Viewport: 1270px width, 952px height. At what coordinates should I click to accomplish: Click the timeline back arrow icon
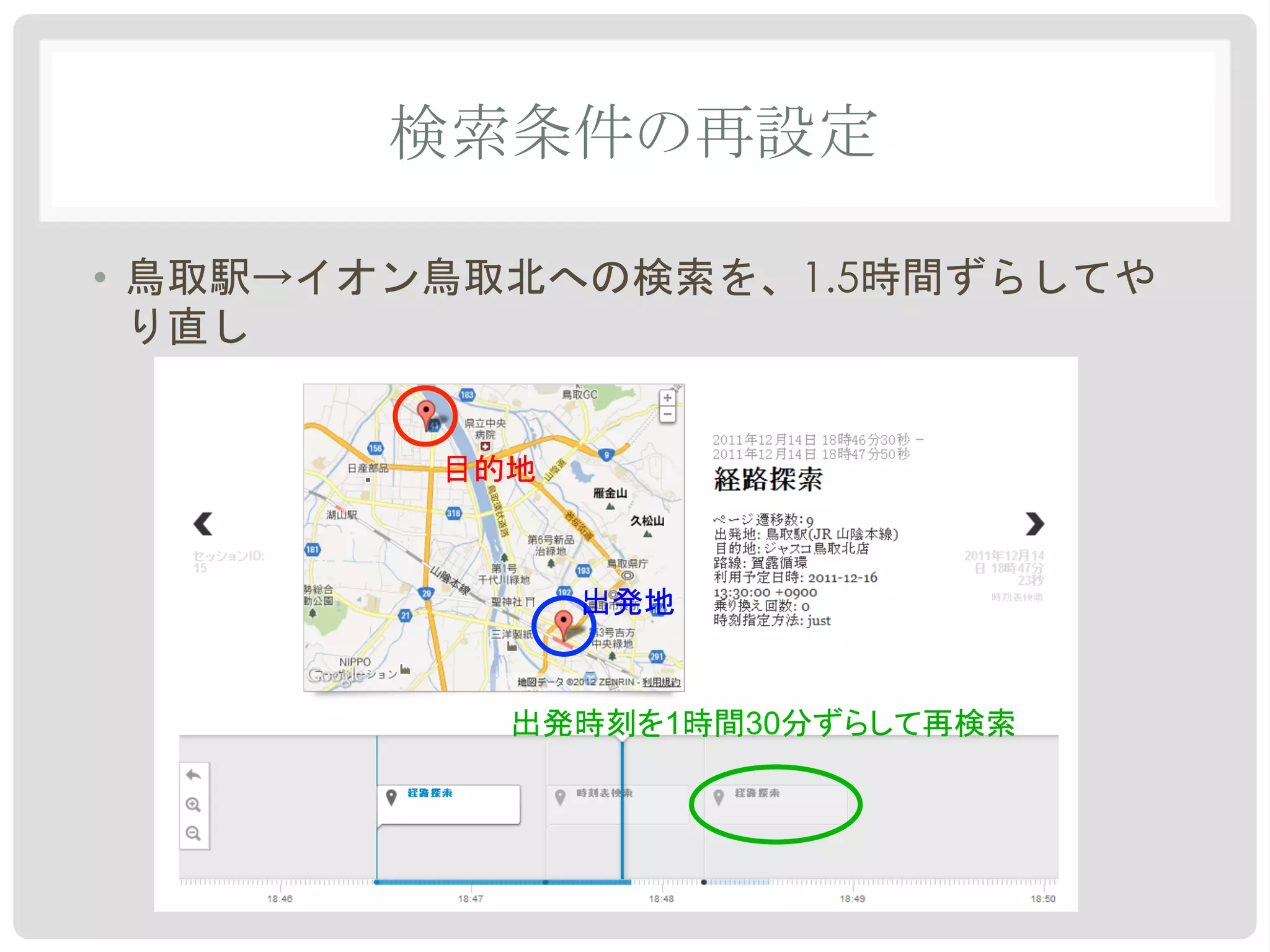[193, 775]
